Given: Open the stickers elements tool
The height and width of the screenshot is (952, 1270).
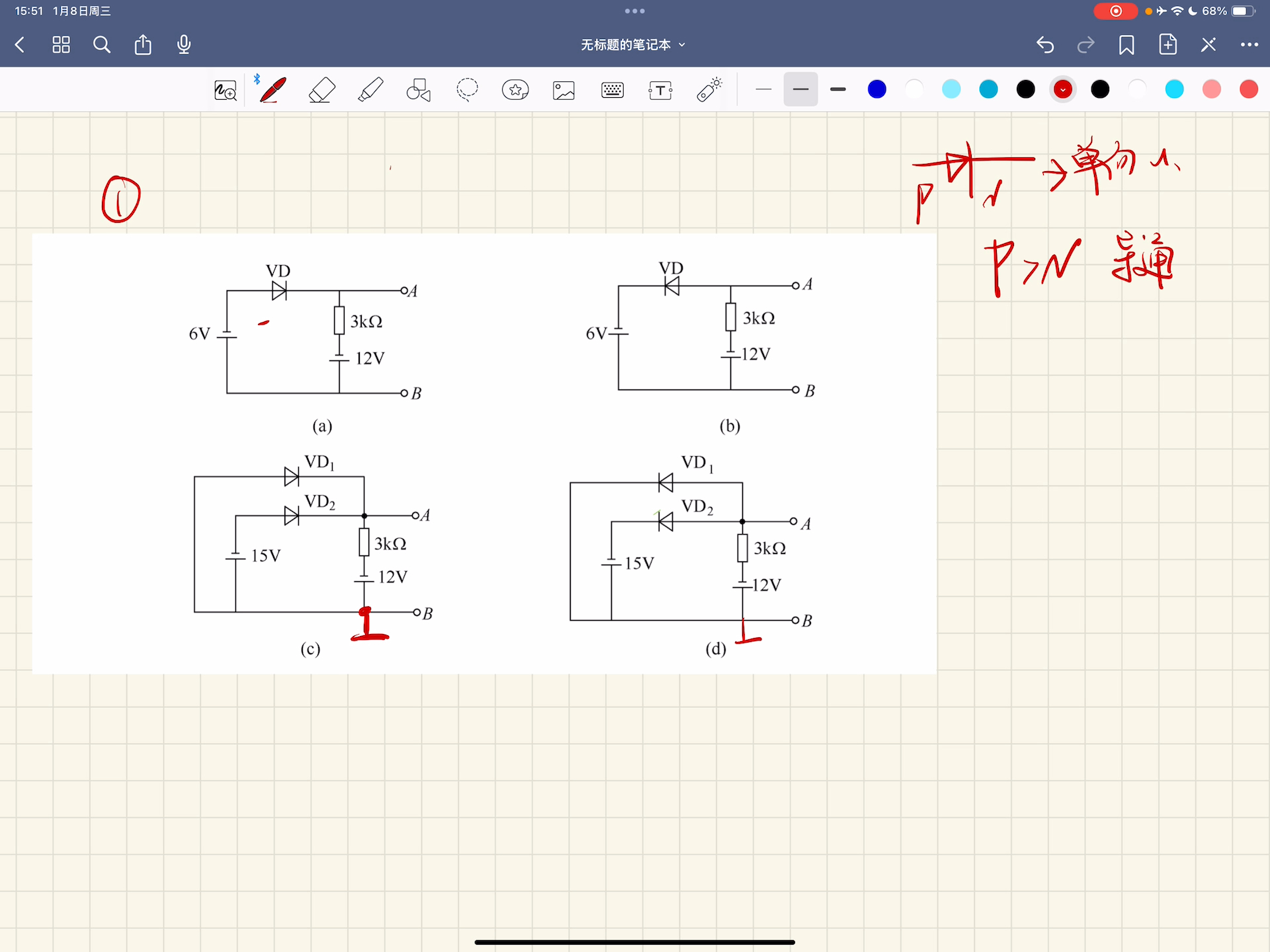Looking at the screenshot, I should tap(515, 90).
